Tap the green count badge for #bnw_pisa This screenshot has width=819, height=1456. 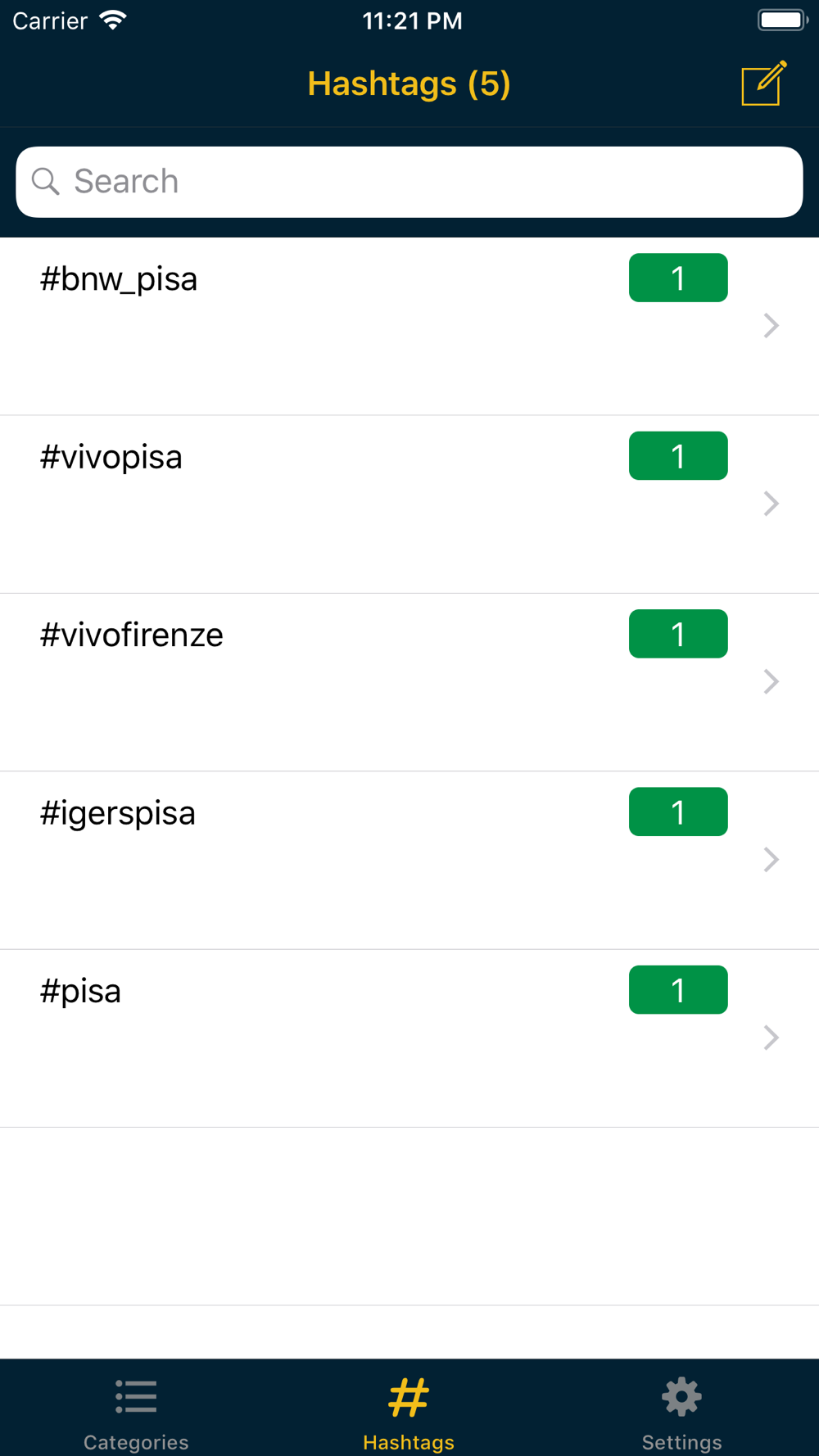(x=678, y=278)
